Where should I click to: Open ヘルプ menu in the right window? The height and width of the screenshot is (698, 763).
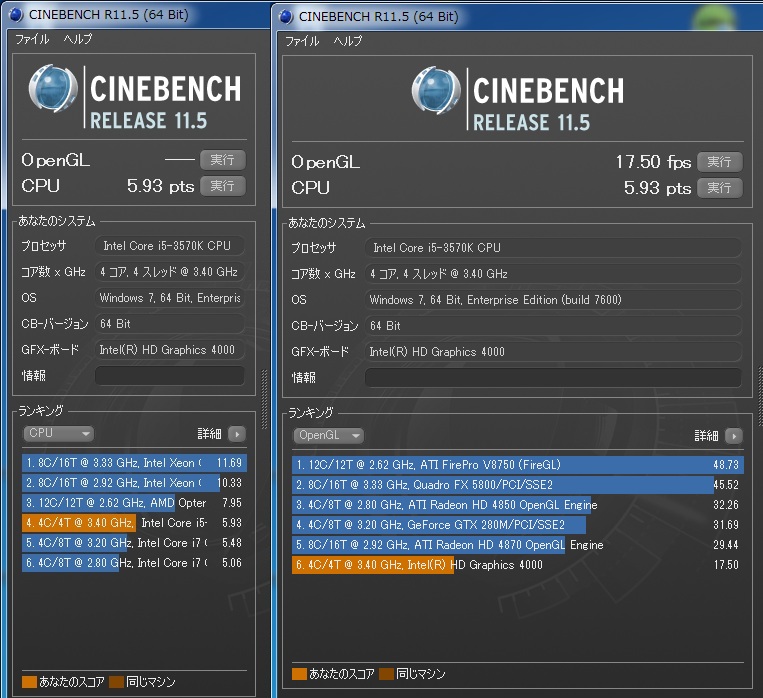[348, 41]
